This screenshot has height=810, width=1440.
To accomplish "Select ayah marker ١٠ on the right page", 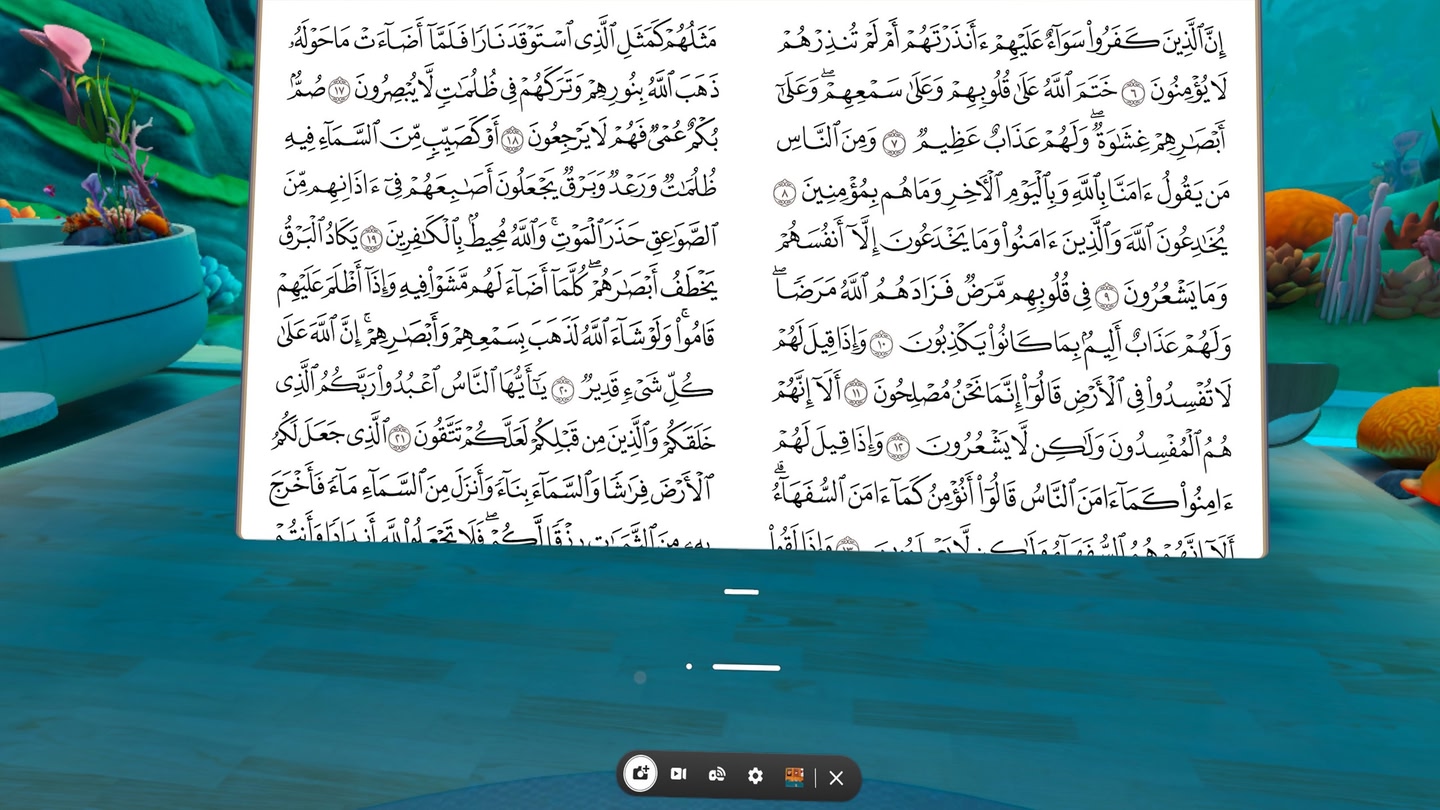I will coord(880,346).
